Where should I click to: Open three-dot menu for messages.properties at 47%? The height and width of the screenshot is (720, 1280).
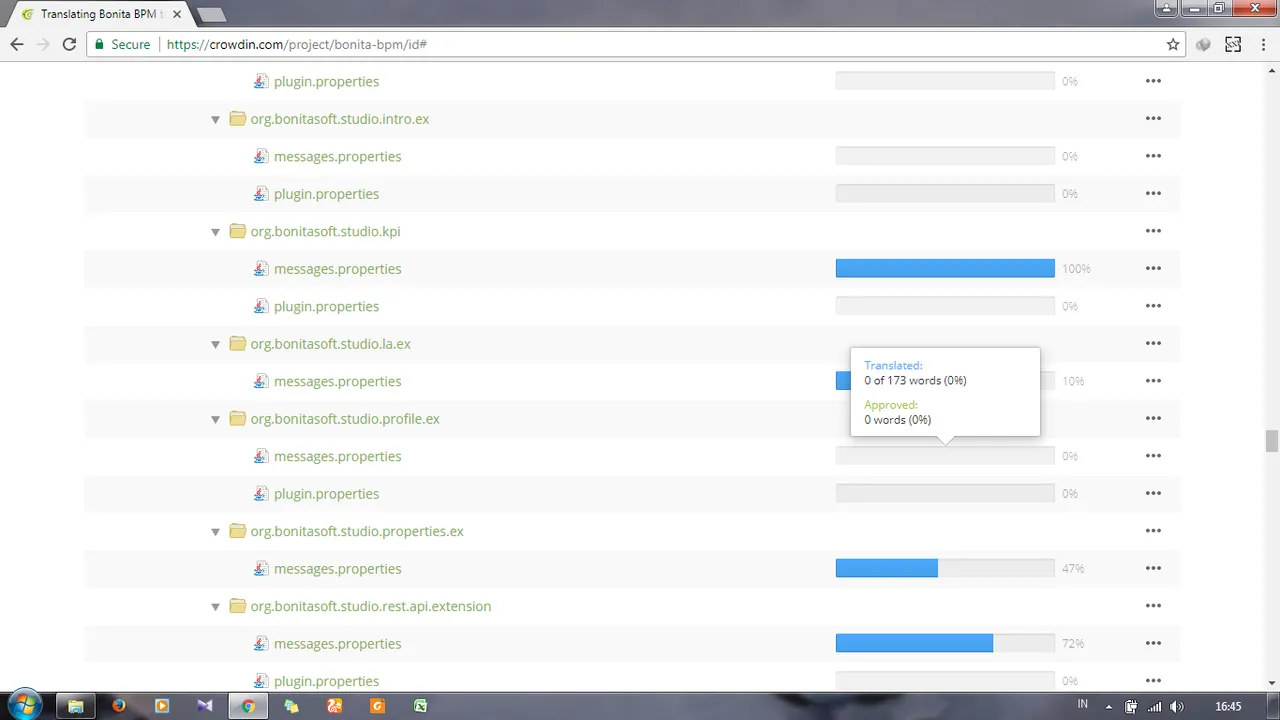(1153, 568)
